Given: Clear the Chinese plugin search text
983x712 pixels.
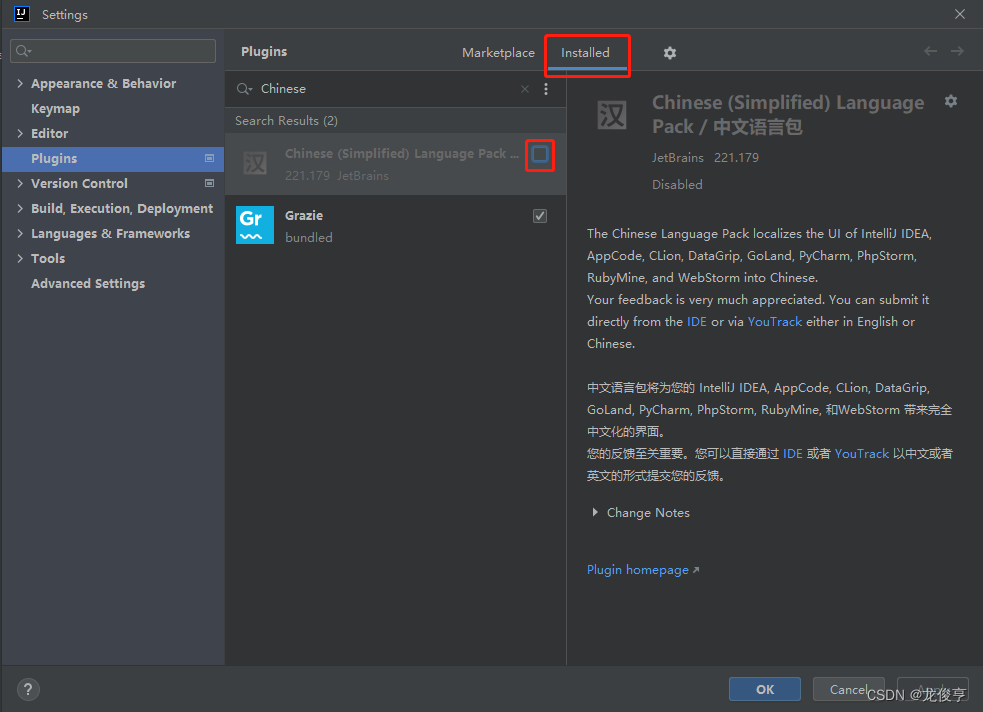Looking at the screenshot, I should click(525, 89).
